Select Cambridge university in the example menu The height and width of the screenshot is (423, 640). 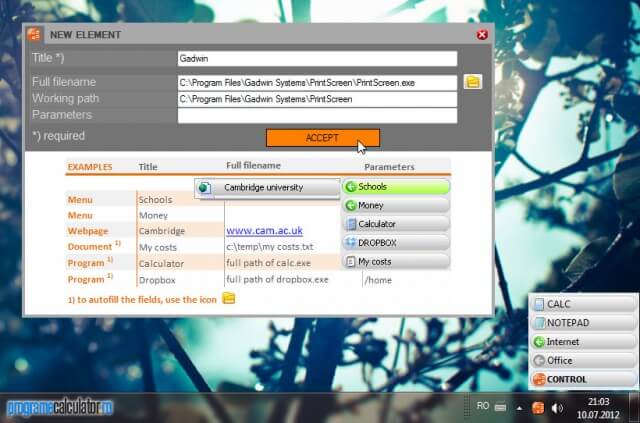tap(267, 188)
